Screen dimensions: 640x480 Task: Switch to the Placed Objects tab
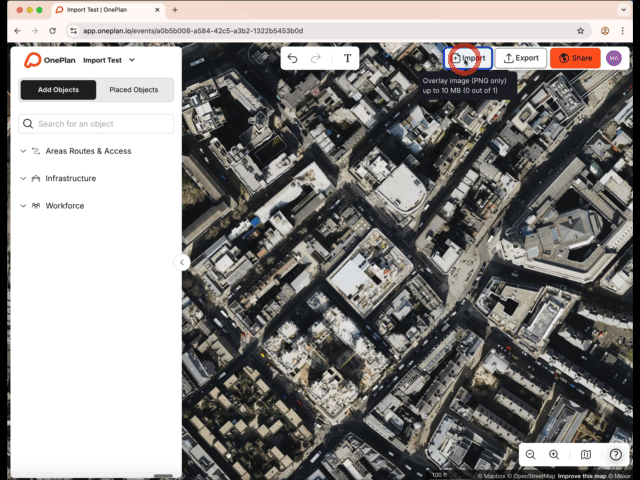[134, 90]
